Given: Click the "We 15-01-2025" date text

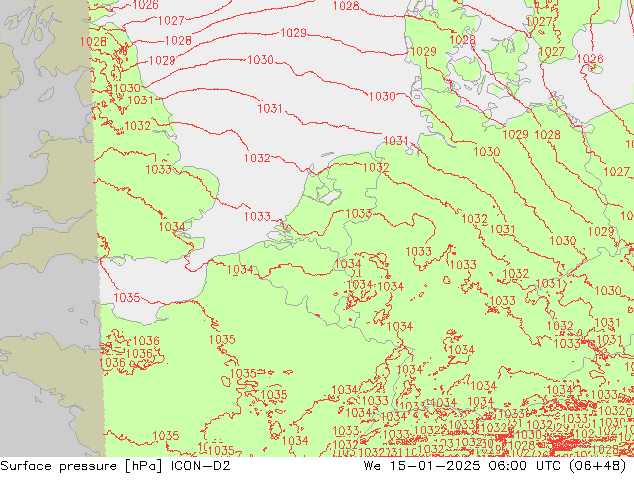Looking at the screenshot, I should click(422, 466).
